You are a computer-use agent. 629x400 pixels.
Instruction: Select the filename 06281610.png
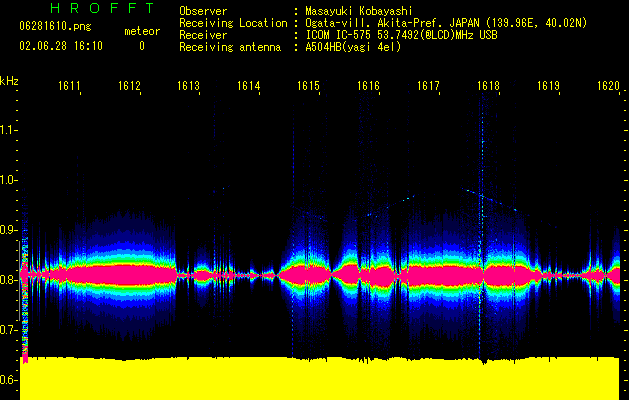coord(55,27)
